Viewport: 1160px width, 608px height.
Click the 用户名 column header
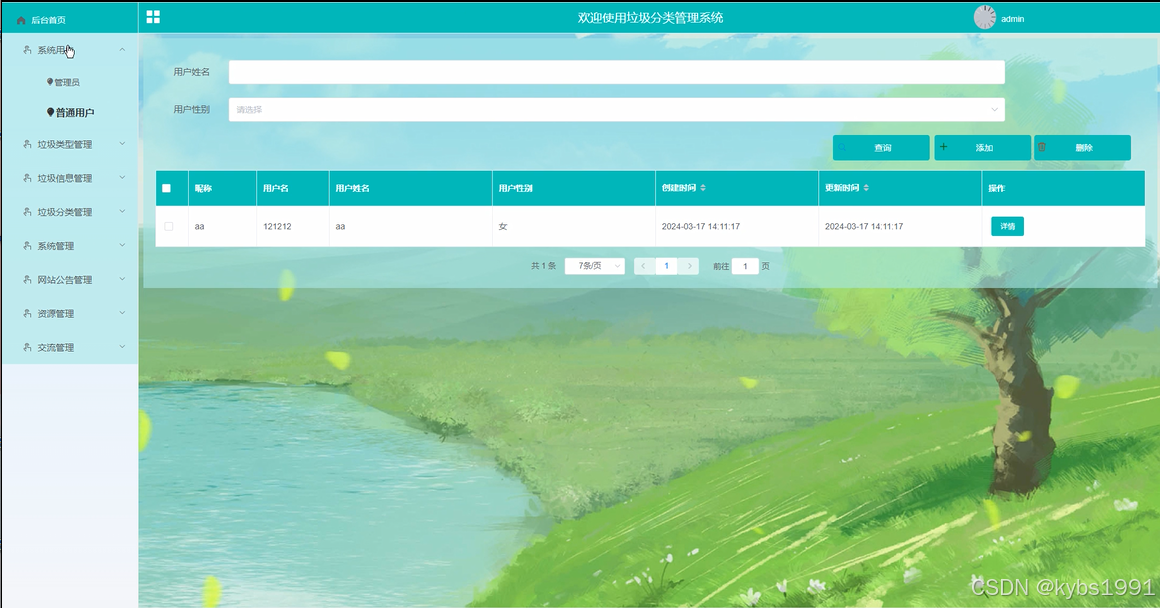tap(276, 188)
